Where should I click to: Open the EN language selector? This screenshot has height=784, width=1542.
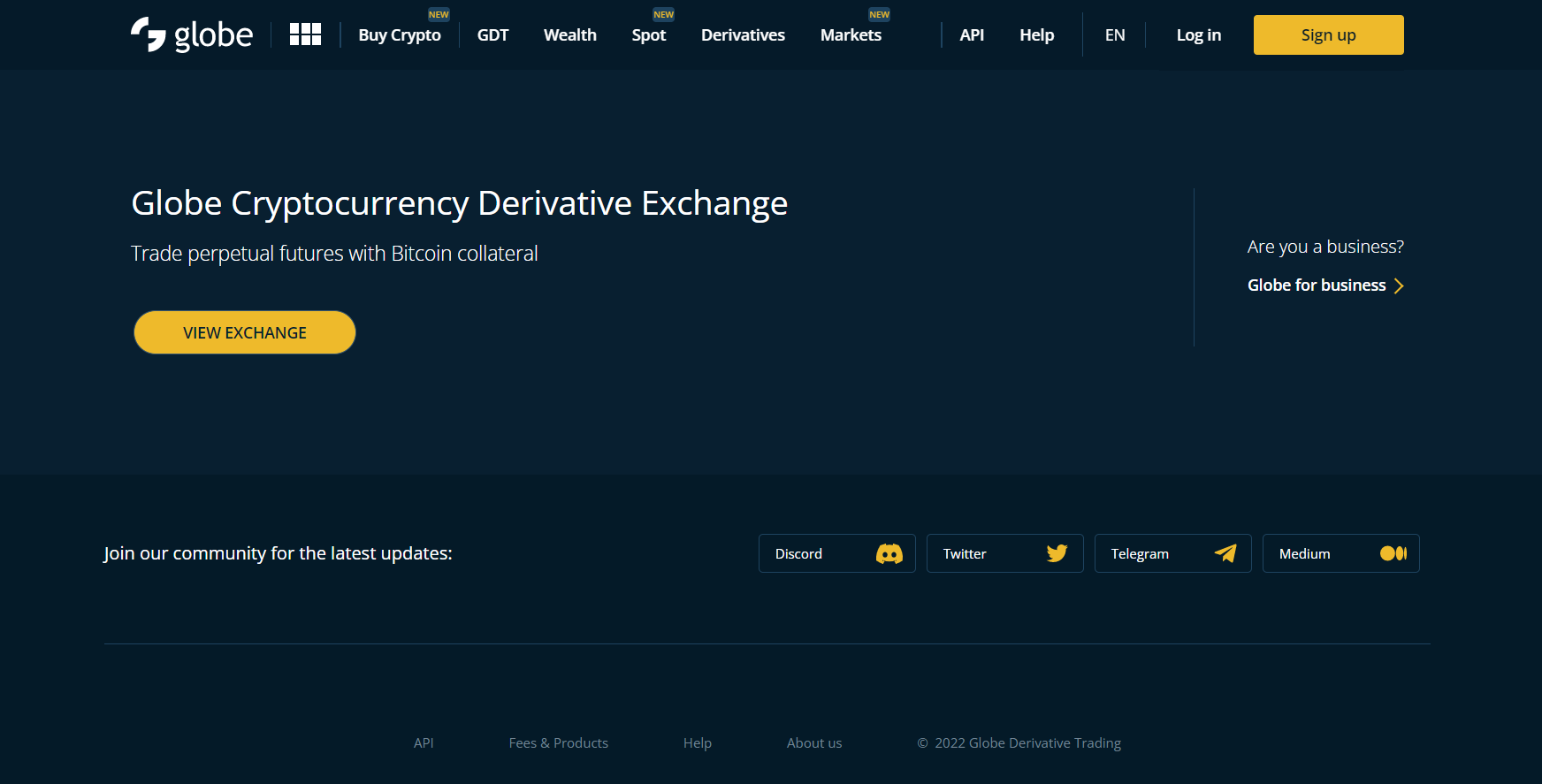point(1115,35)
